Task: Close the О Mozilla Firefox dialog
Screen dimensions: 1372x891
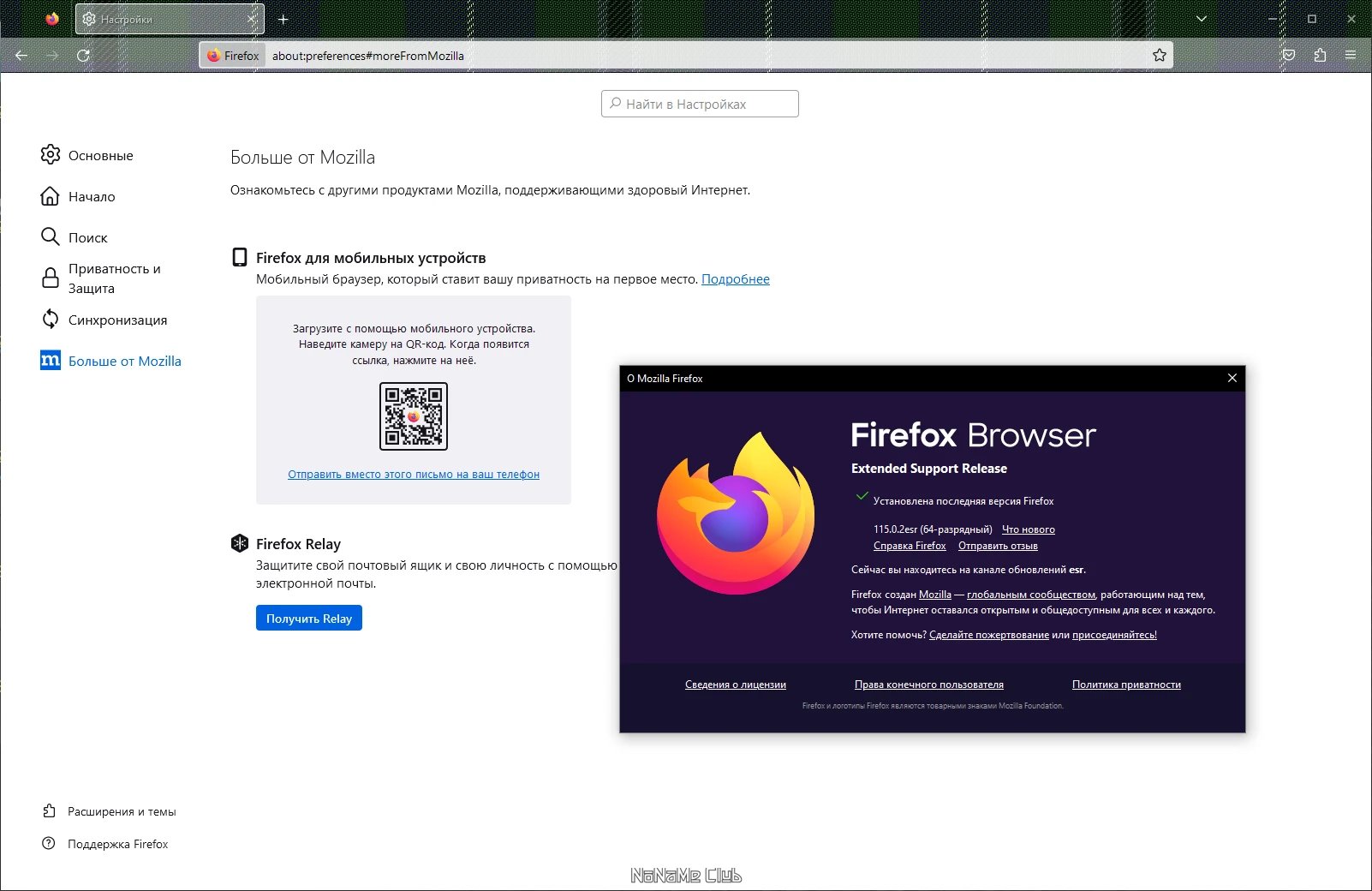Action: click(1232, 378)
